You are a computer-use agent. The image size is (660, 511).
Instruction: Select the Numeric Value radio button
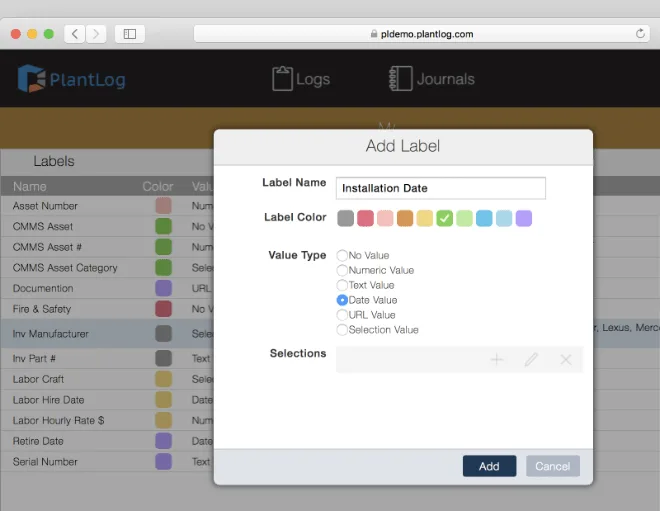[x=342, y=270]
